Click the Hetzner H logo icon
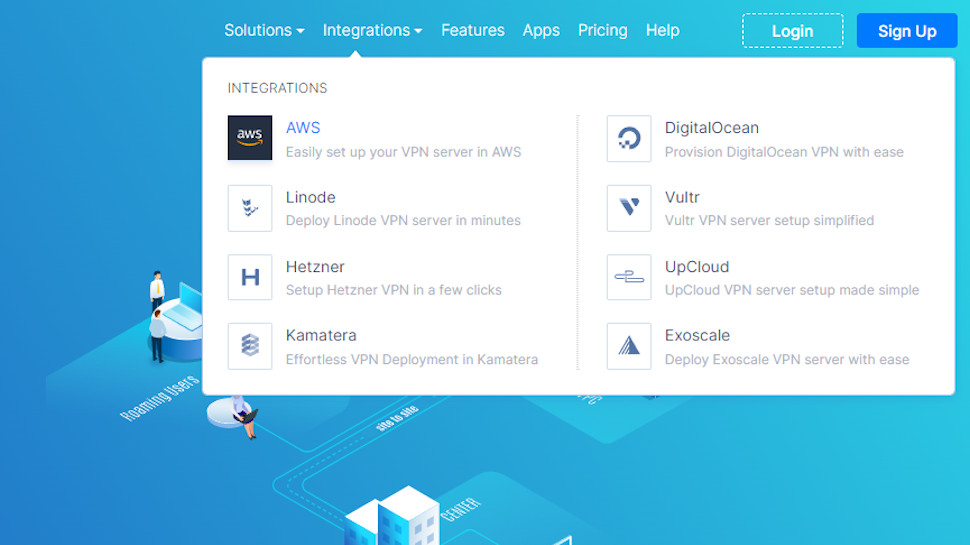The width and height of the screenshot is (970, 545). (250, 277)
